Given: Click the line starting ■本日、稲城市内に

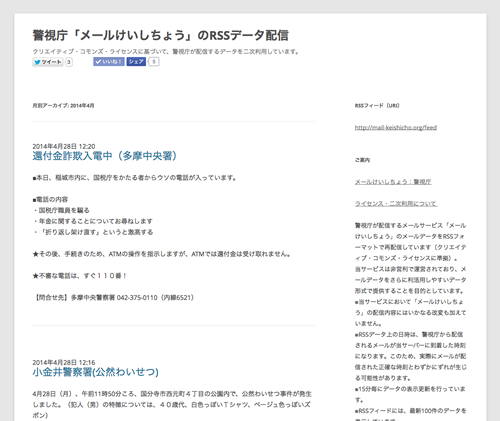Looking at the screenshot, I should [134, 178].
